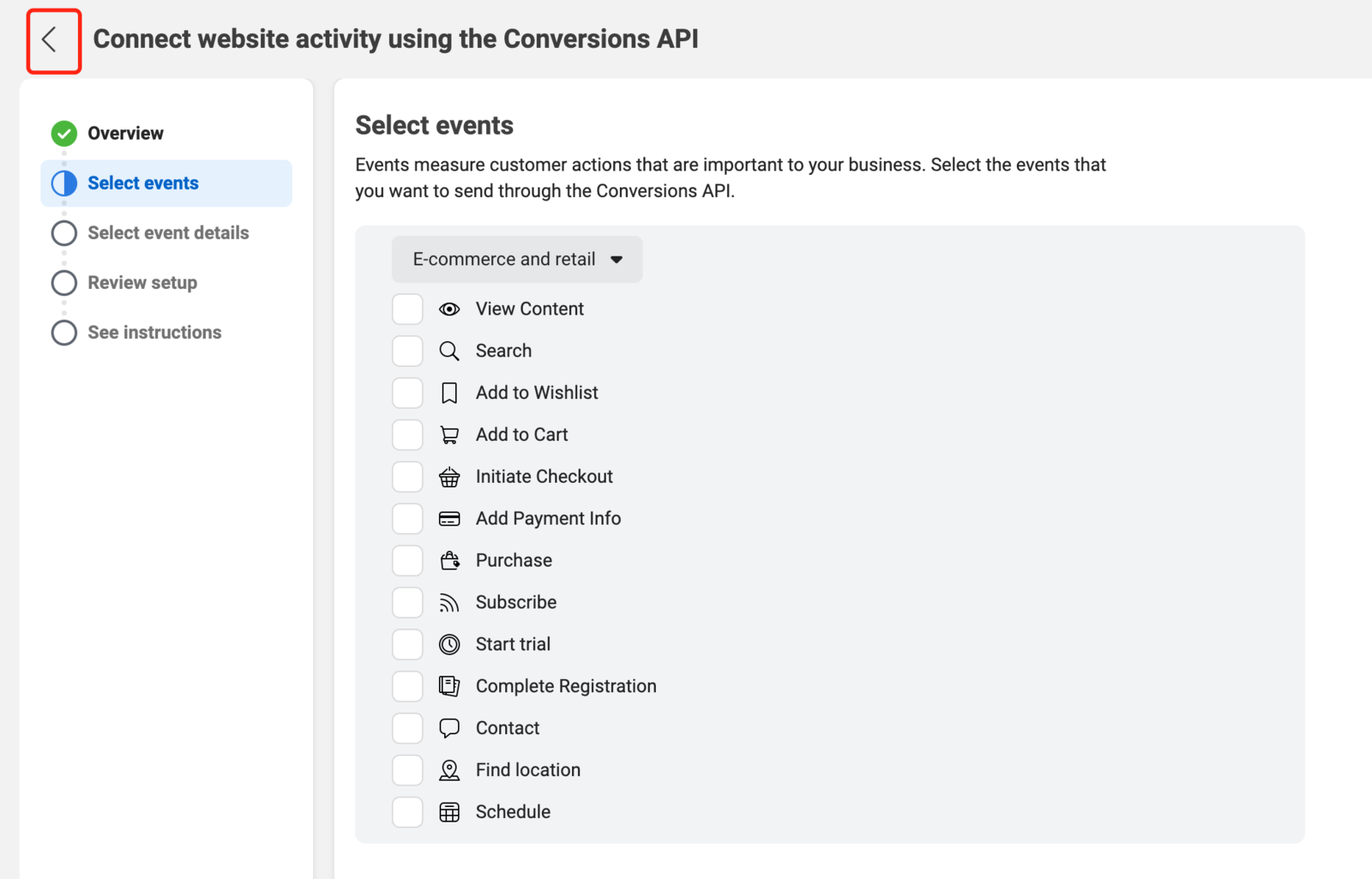Open the See instructions step

tap(154, 333)
